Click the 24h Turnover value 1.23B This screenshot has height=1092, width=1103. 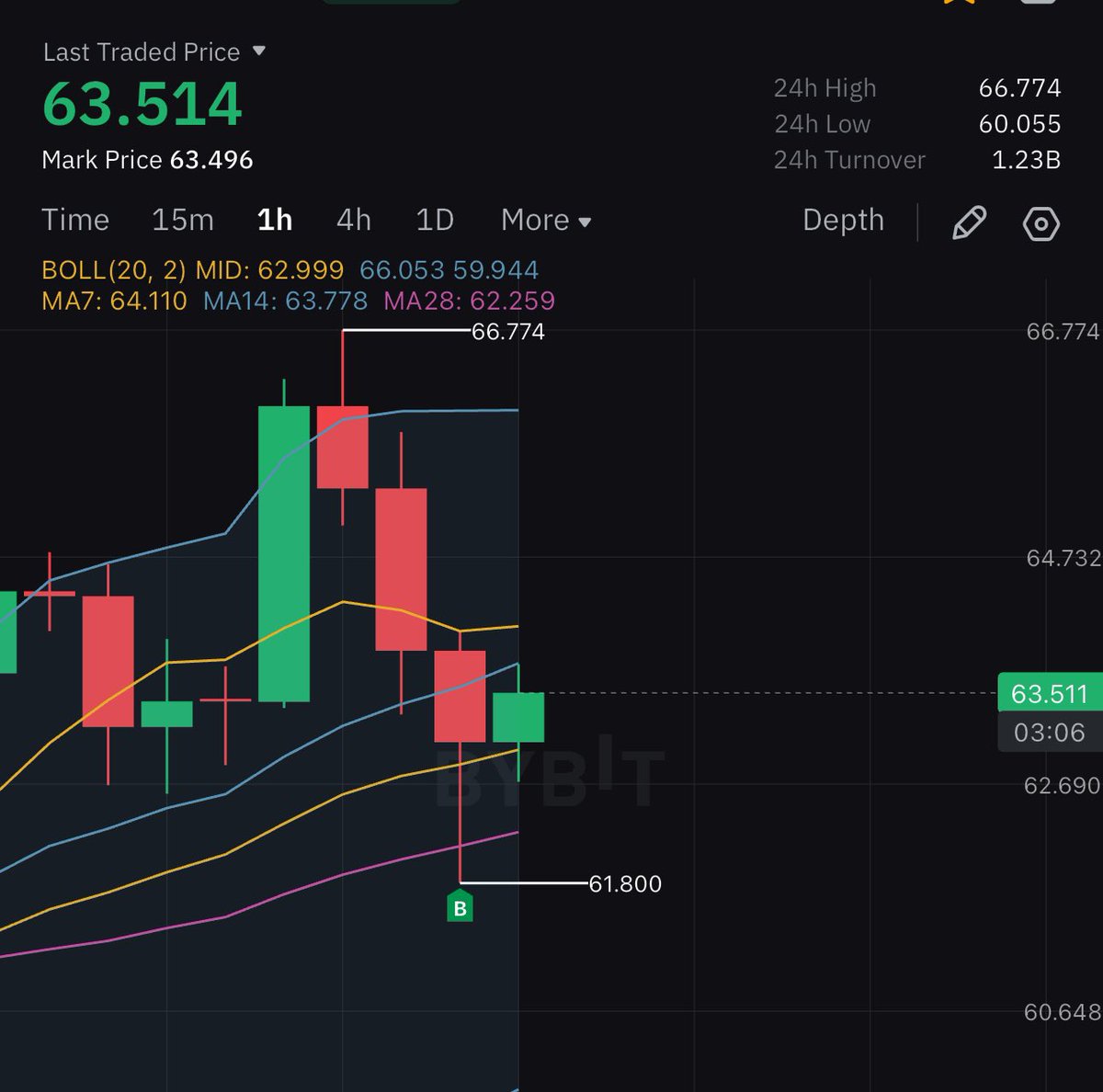(1026, 160)
